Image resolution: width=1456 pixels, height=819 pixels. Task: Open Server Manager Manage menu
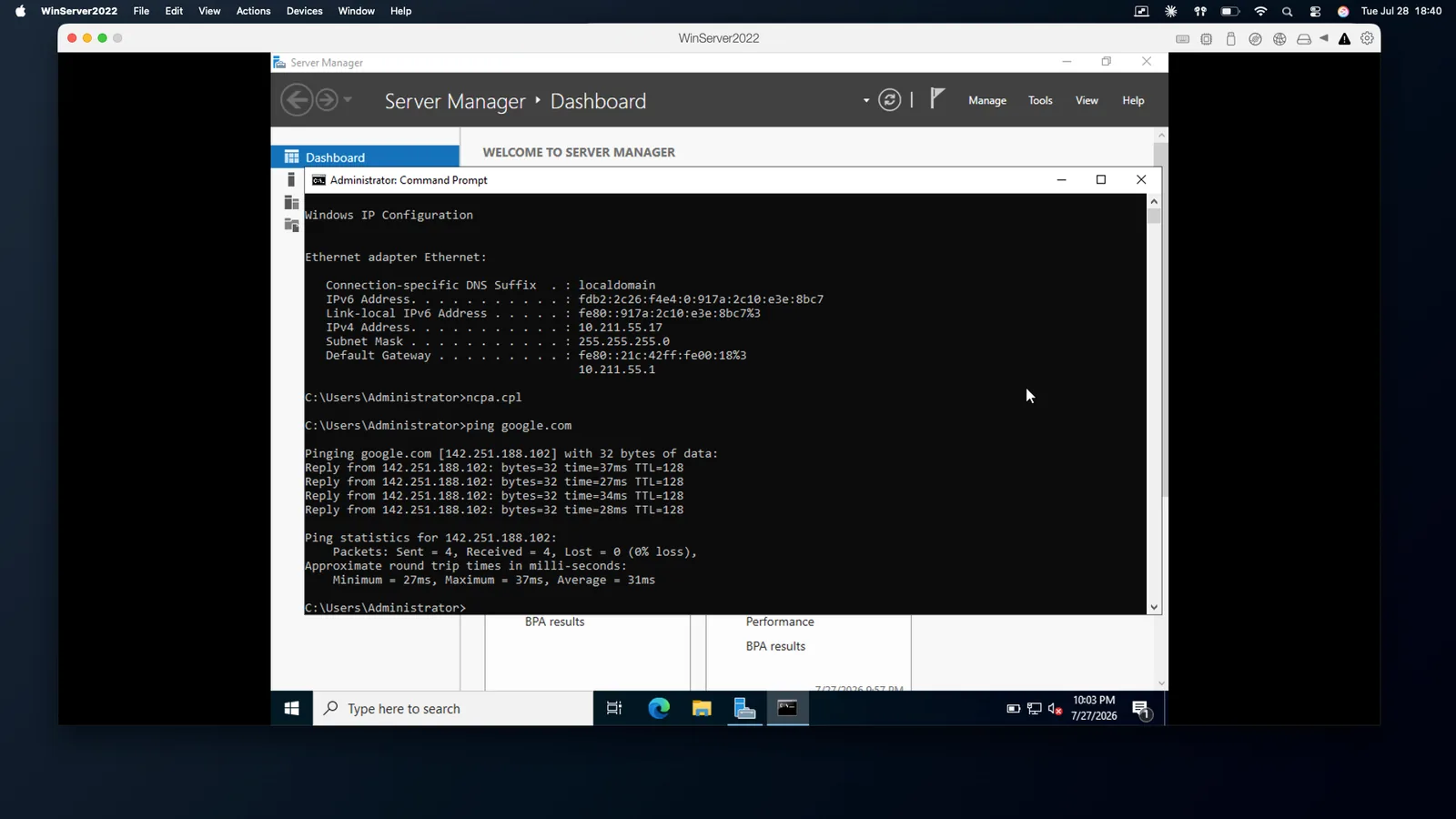tap(987, 100)
